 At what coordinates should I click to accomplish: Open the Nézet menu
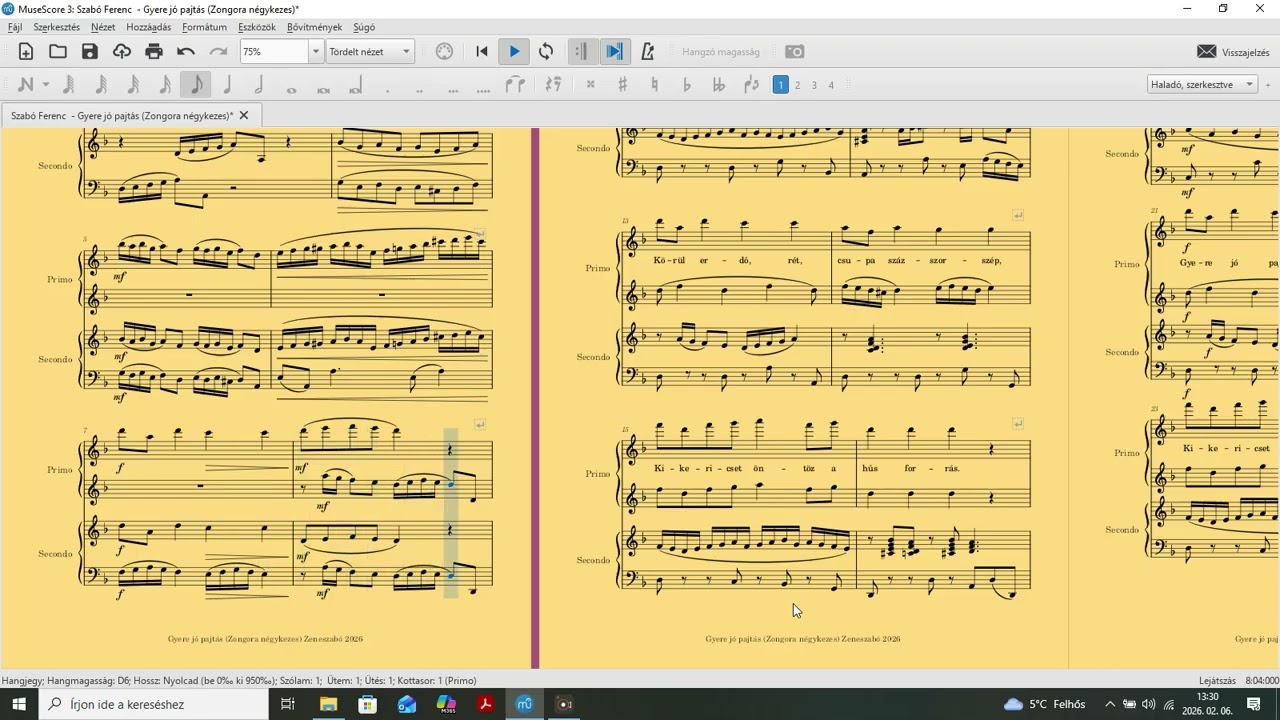103,27
